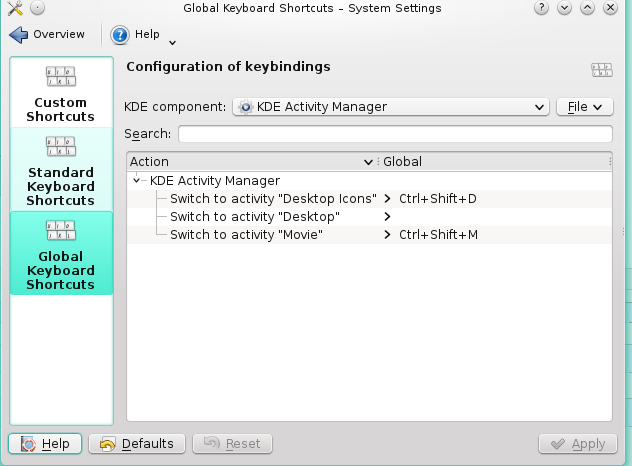Viewport: 632px width, 466px height.
Task: Open the Custom Shortcuts module
Action: coord(61,93)
